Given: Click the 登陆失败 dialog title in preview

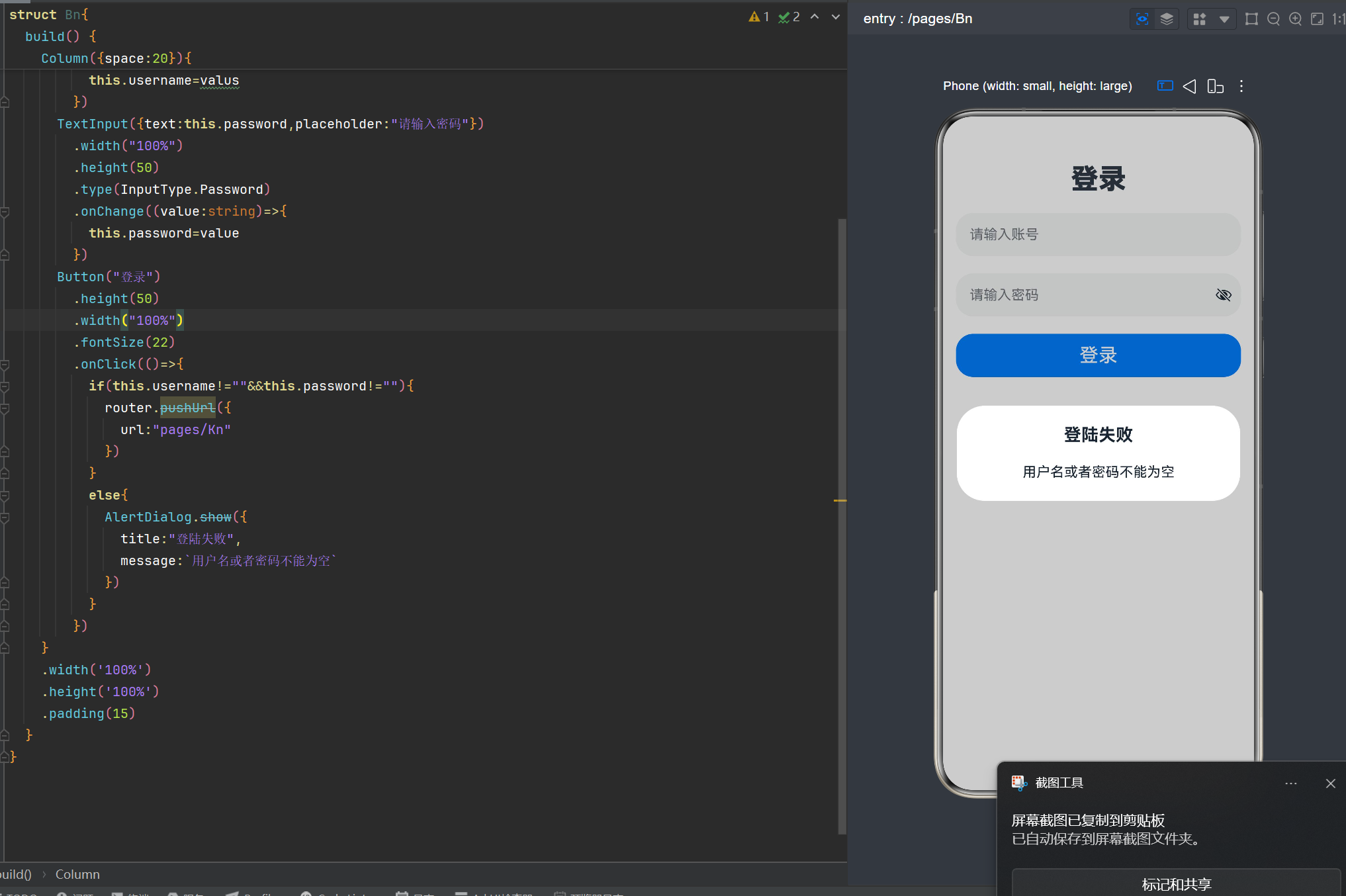Looking at the screenshot, I should pyautogui.click(x=1098, y=435).
